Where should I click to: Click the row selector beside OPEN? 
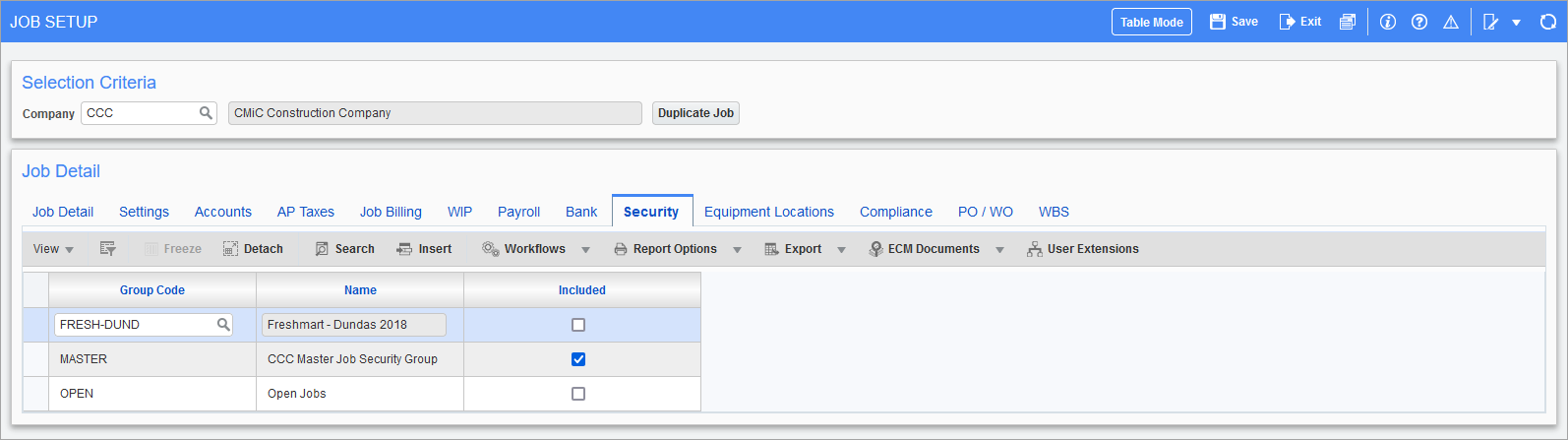tap(35, 394)
